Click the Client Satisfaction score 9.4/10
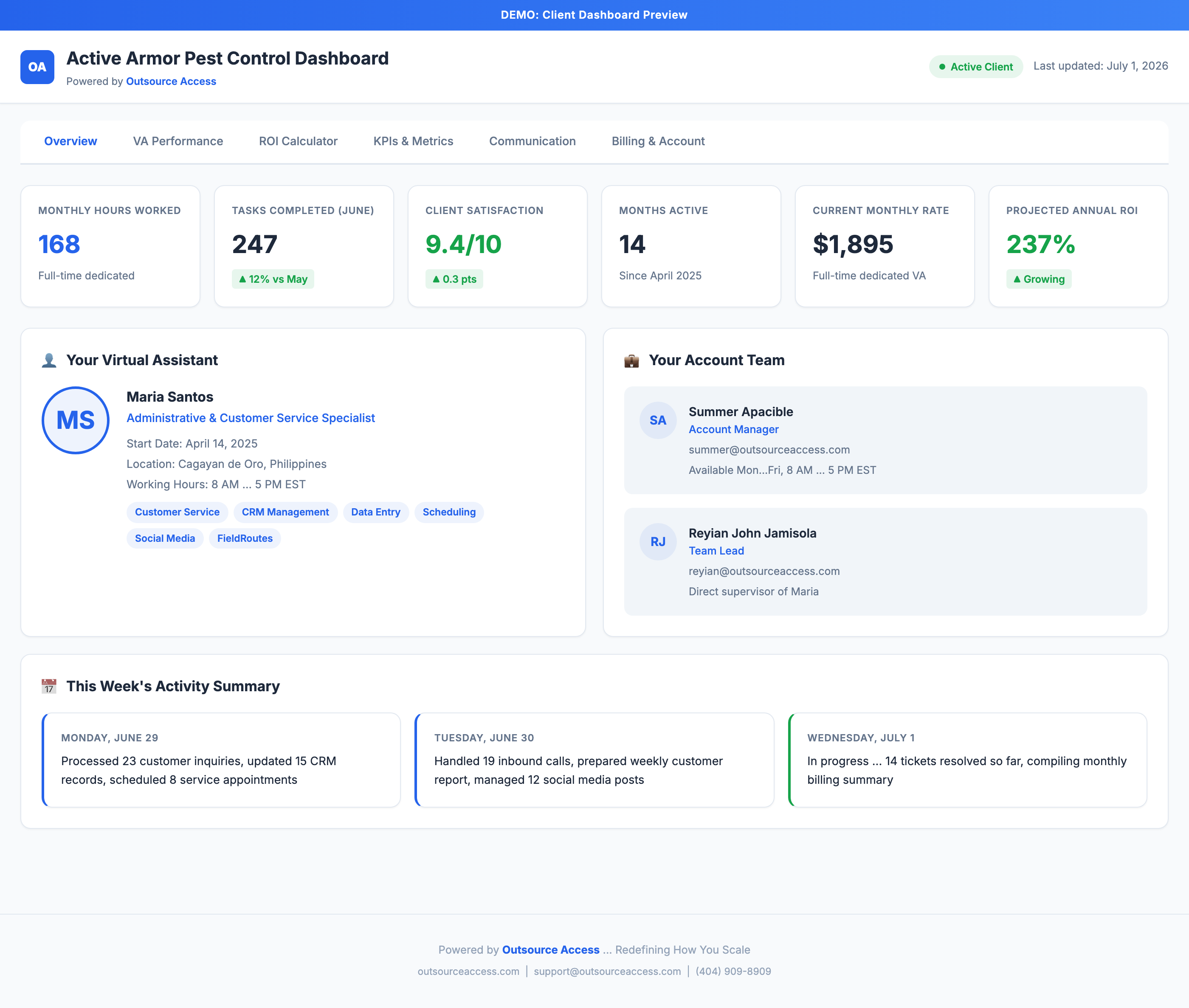The height and width of the screenshot is (1008, 1189). point(463,245)
